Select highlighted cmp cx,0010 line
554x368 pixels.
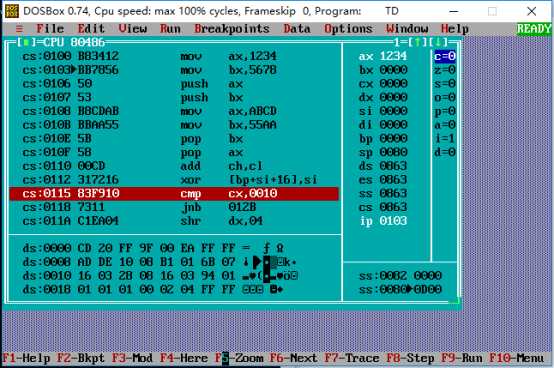(x=174, y=194)
